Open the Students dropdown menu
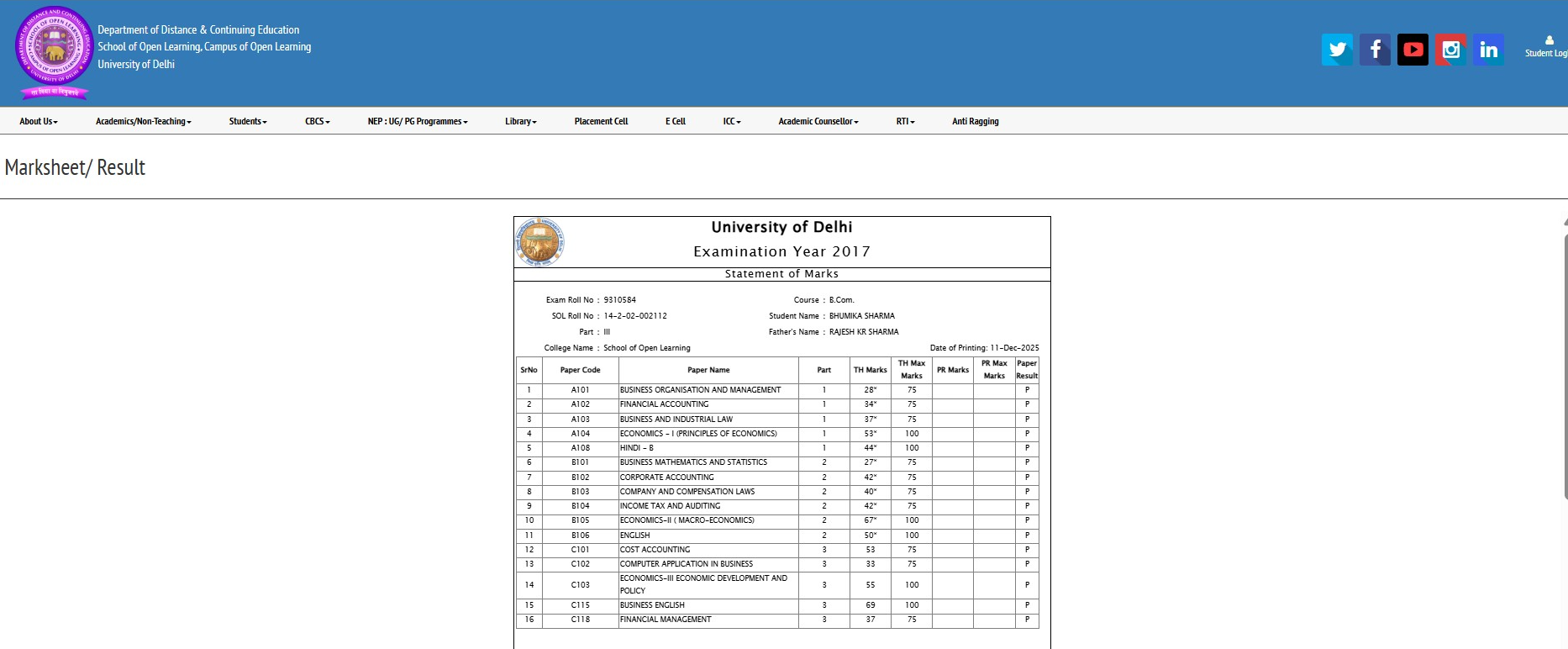 (248, 121)
